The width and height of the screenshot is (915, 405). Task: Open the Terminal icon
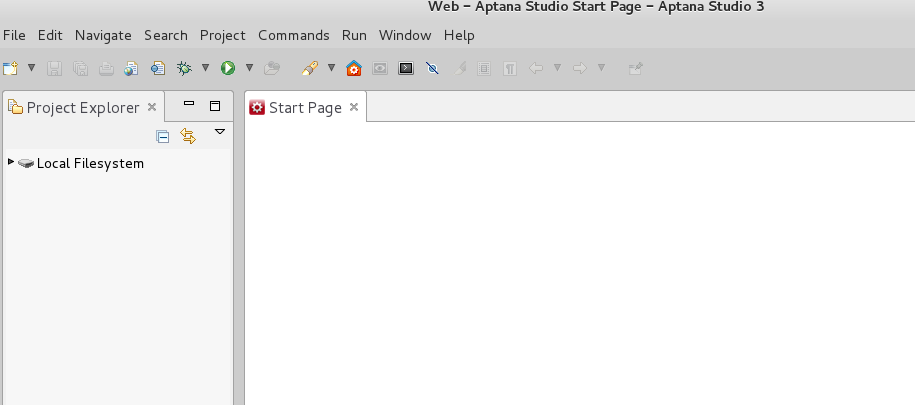[x=406, y=68]
